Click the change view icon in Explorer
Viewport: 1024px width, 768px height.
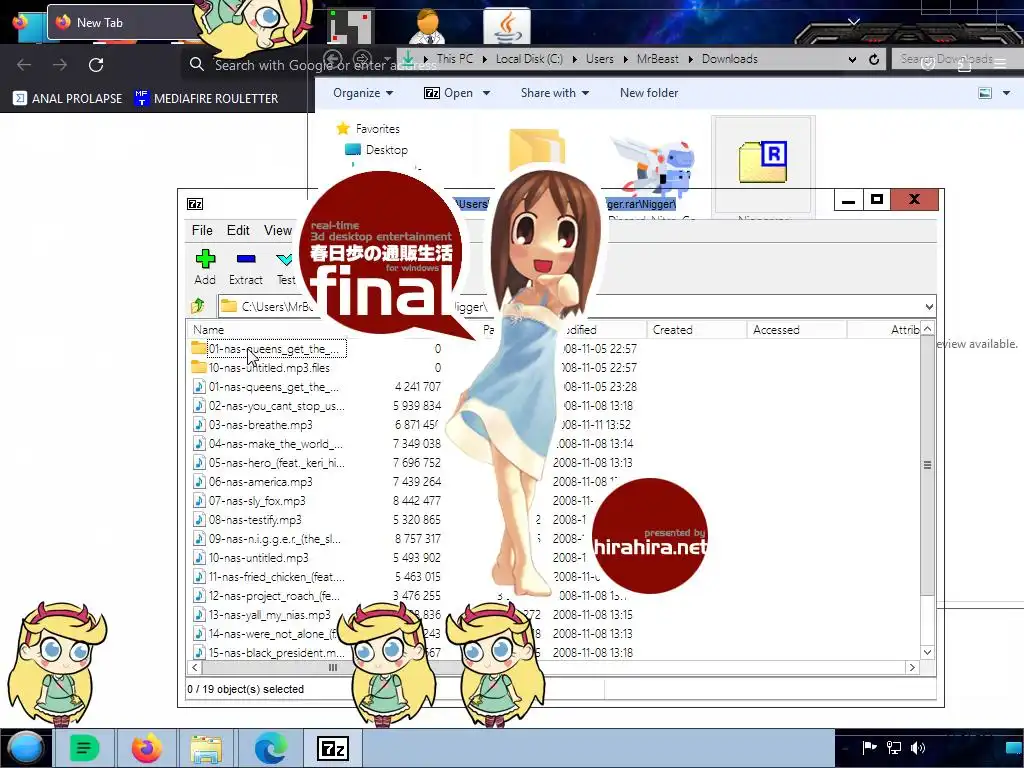tap(985, 93)
